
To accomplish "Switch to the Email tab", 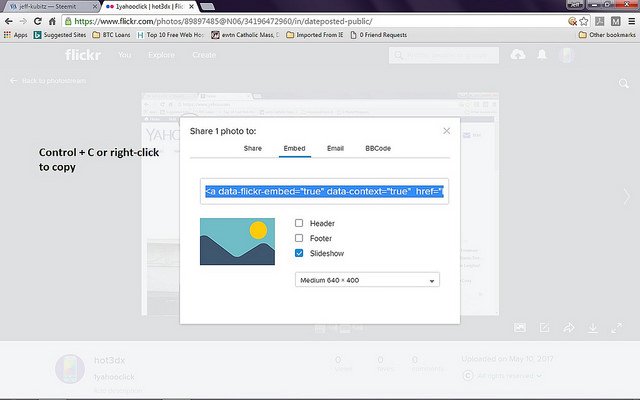I will 335,148.
